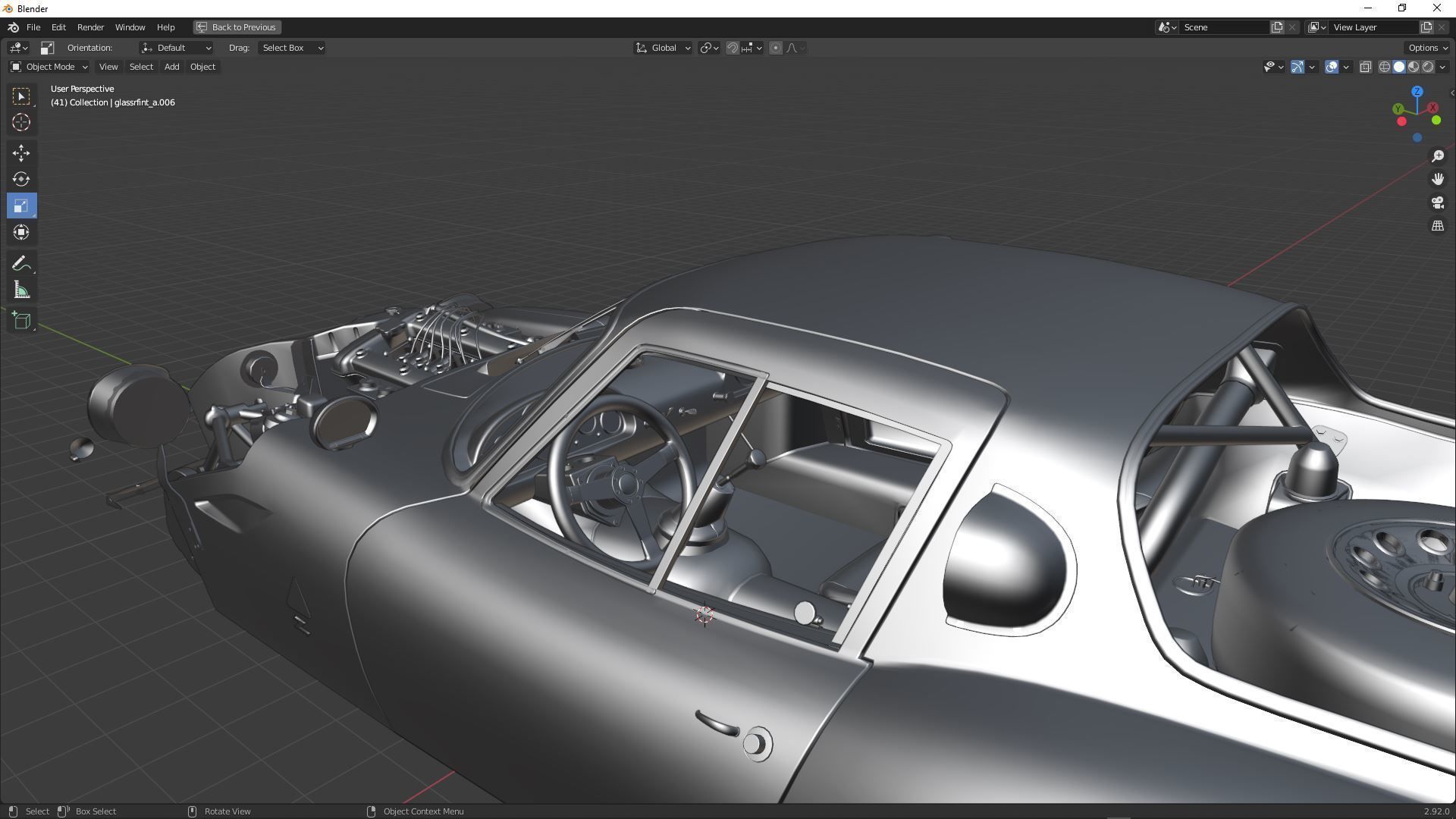Activate the Move tool
1456x819 pixels.
(20, 153)
